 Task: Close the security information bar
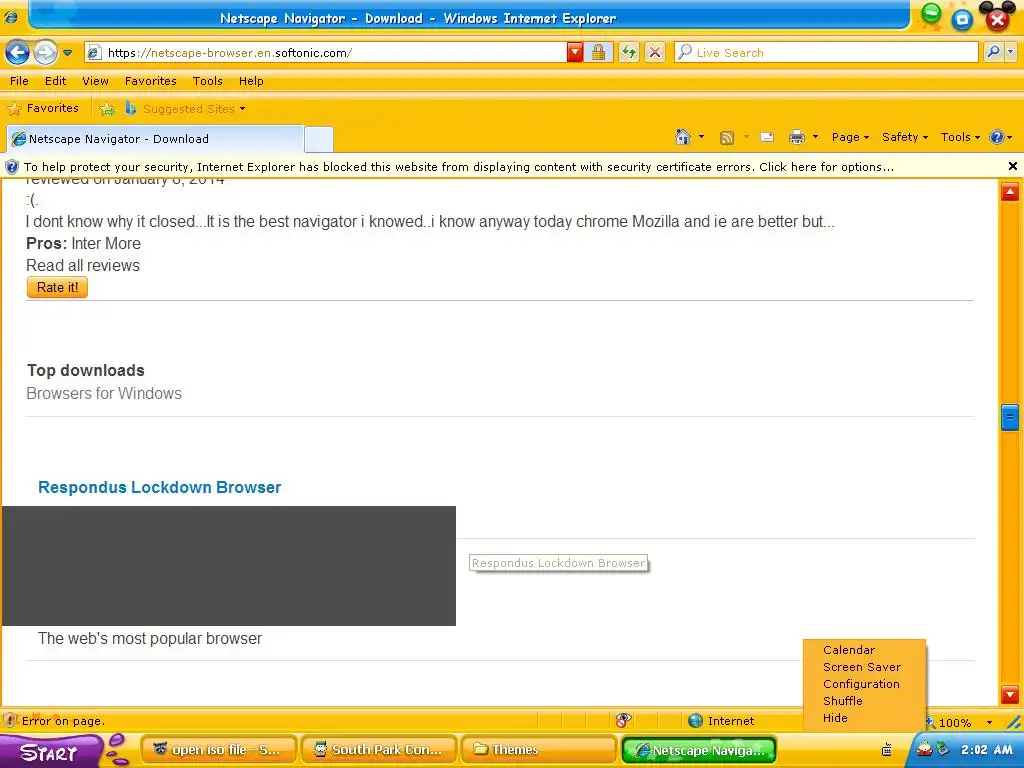click(1013, 167)
